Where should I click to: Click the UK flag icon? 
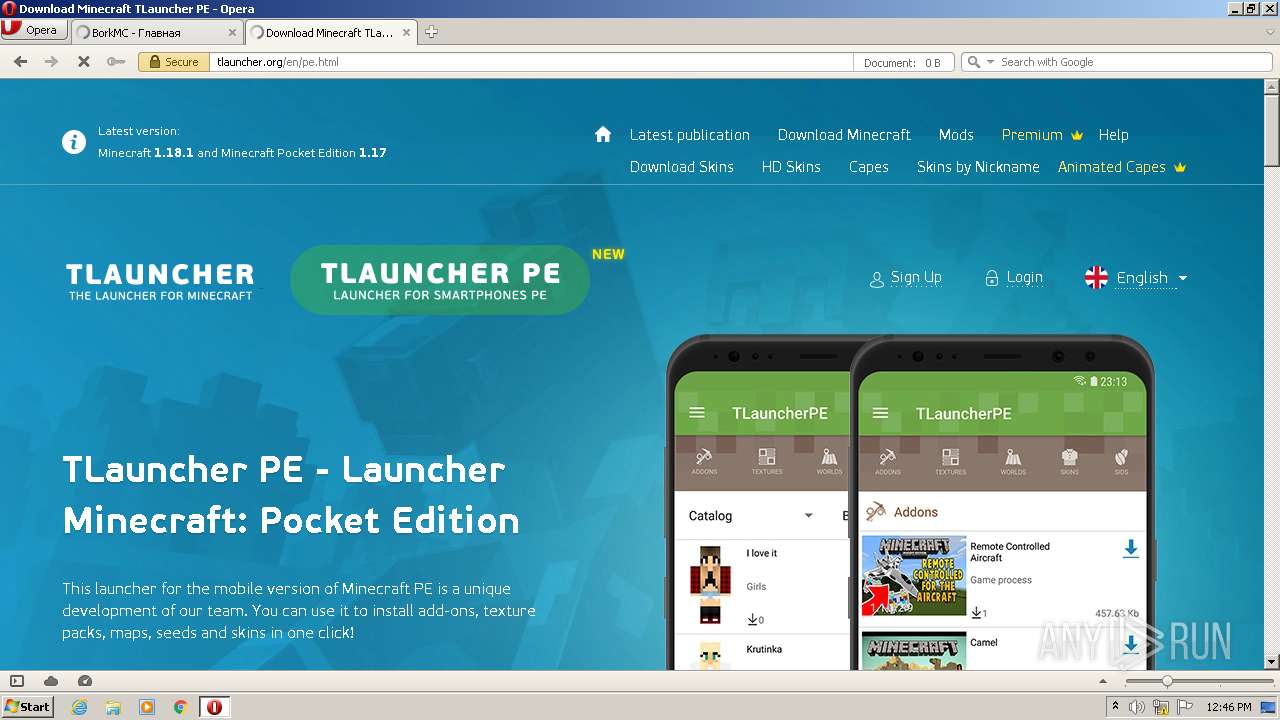tap(1096, 278)
